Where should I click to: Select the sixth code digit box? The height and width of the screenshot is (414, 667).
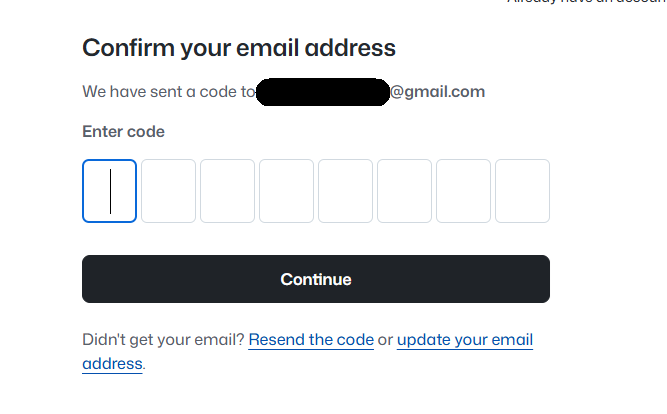tap(404, 191)
